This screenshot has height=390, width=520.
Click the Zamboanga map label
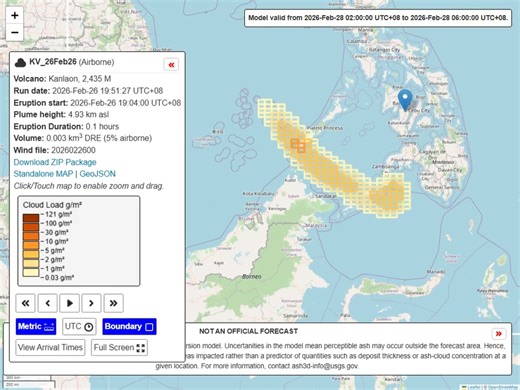click(x=385, y=166)
